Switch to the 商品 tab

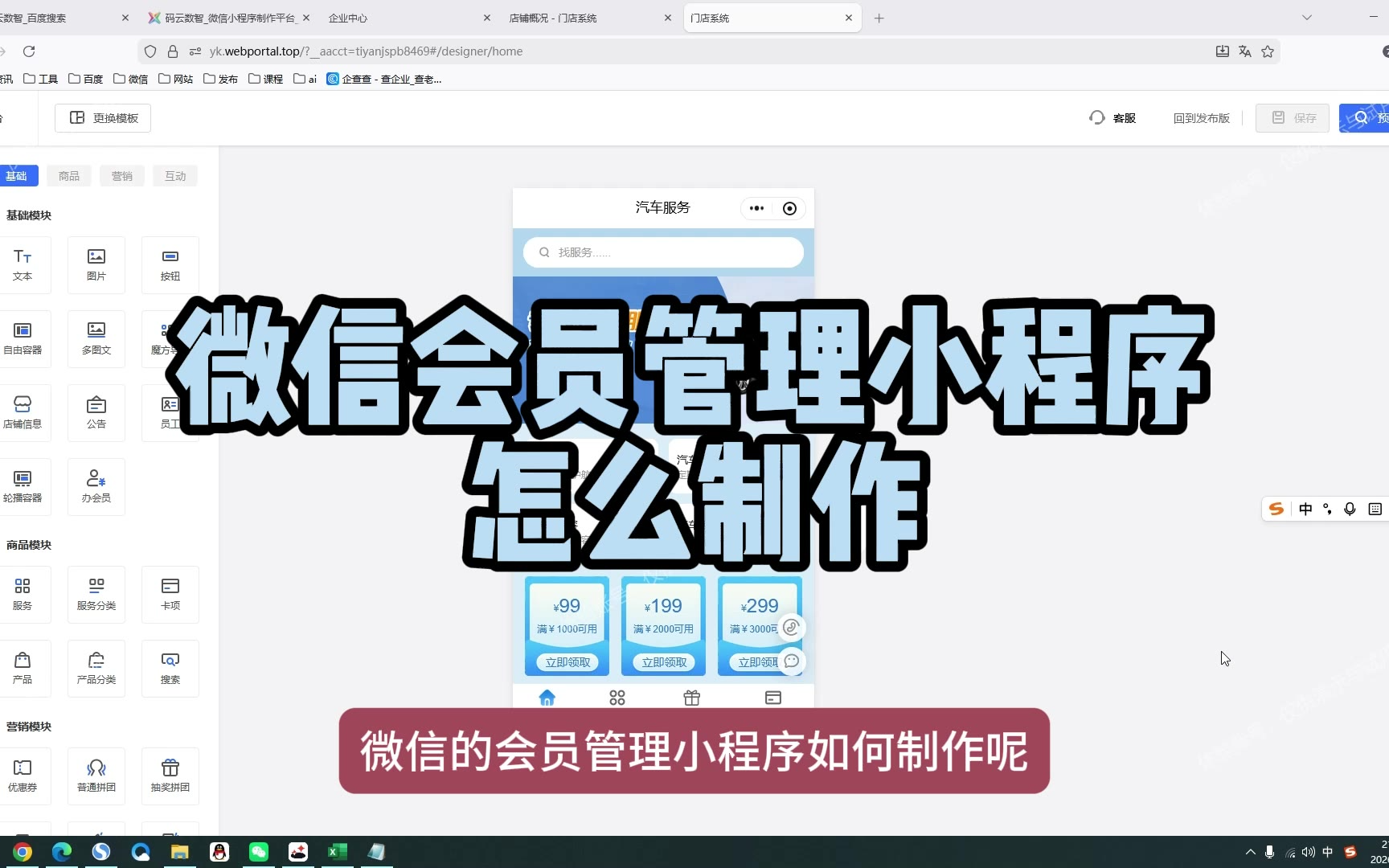[69, 176]
